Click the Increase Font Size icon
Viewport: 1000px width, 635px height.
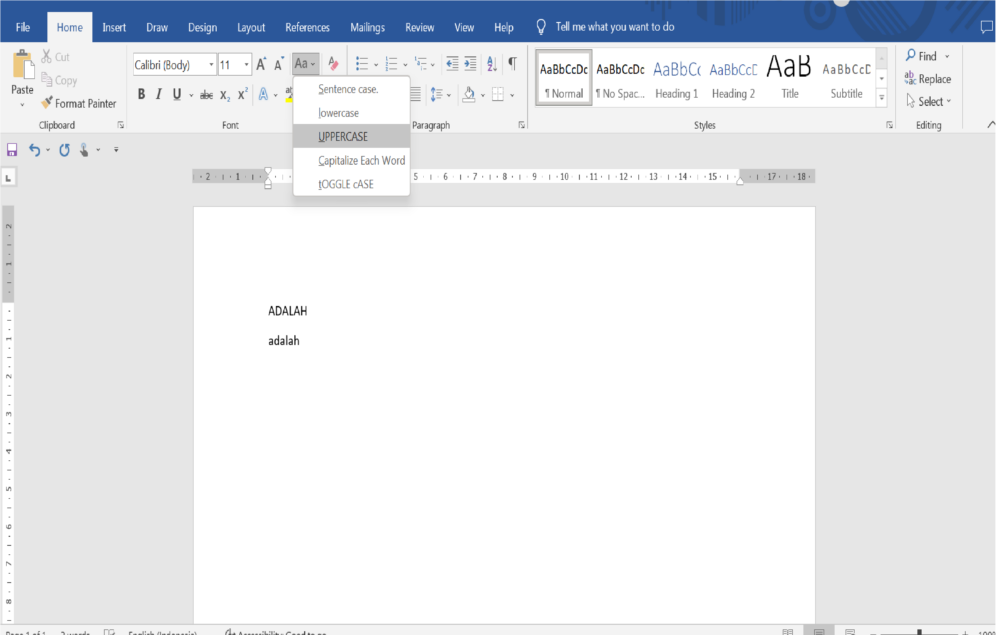(x=262, y=64)
